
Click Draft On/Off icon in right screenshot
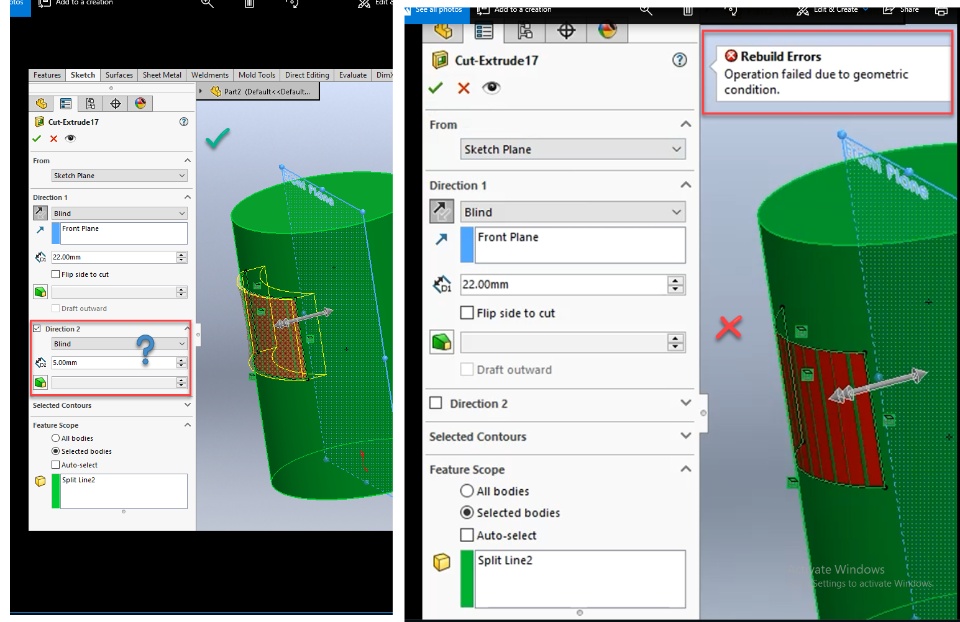tap(441, 342)
